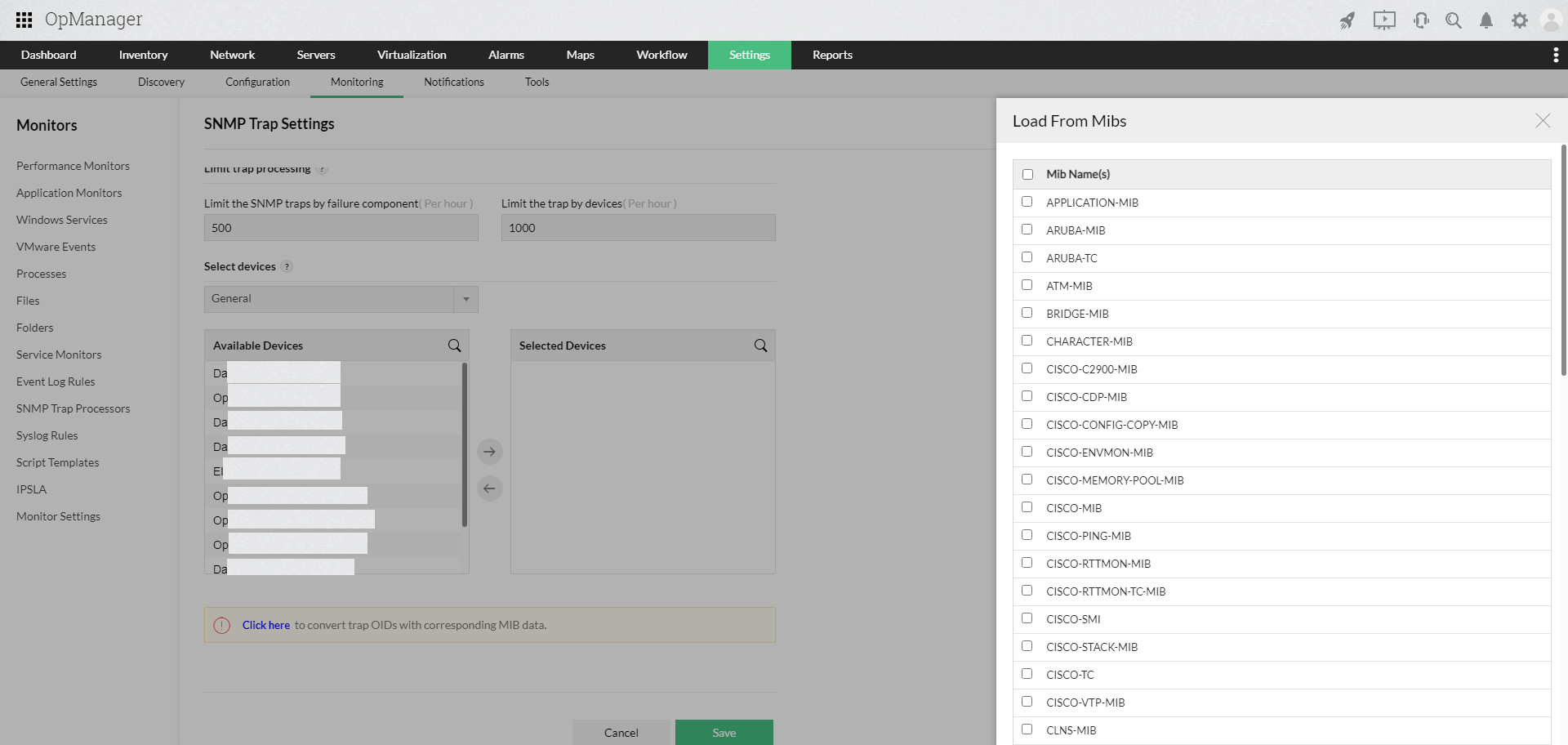Switch to Configuration tab
Screen dimensions: 1568x745
point(257,82)
